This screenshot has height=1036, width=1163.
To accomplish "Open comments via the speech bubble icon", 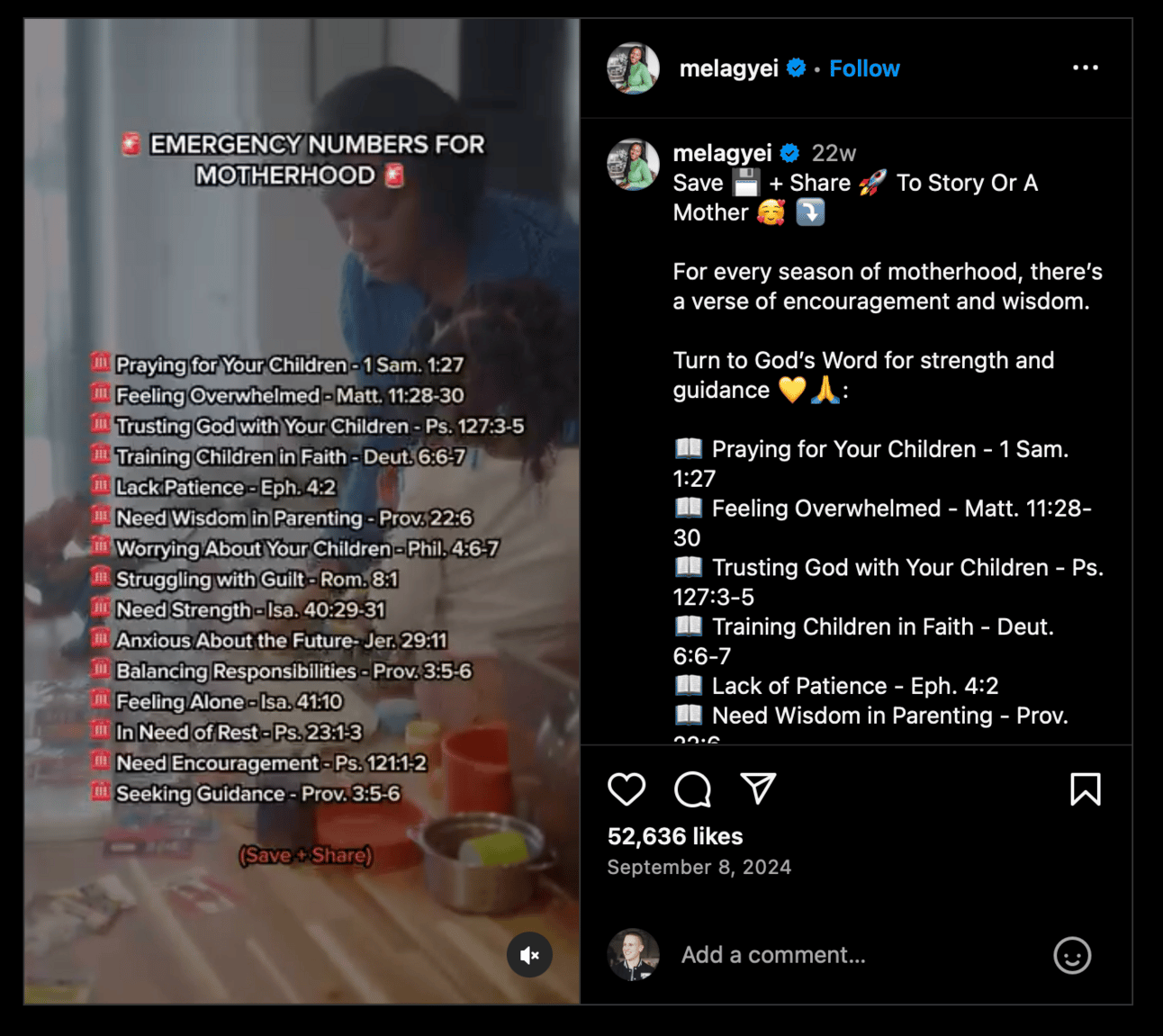I will tap(692, 789).
